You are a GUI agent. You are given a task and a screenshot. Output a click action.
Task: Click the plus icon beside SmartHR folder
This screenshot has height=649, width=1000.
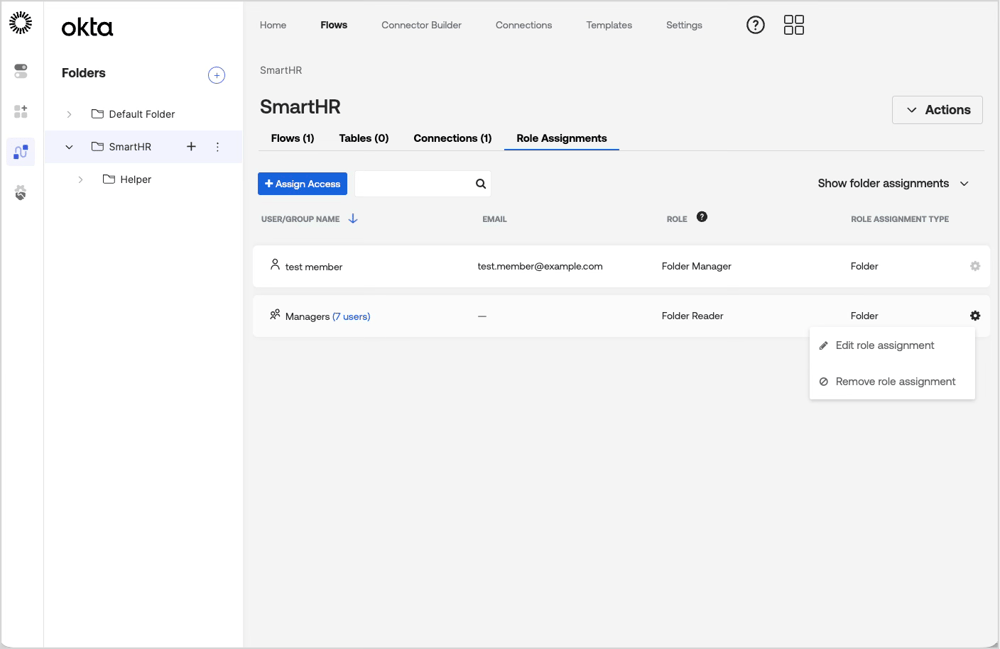[191, 147]
